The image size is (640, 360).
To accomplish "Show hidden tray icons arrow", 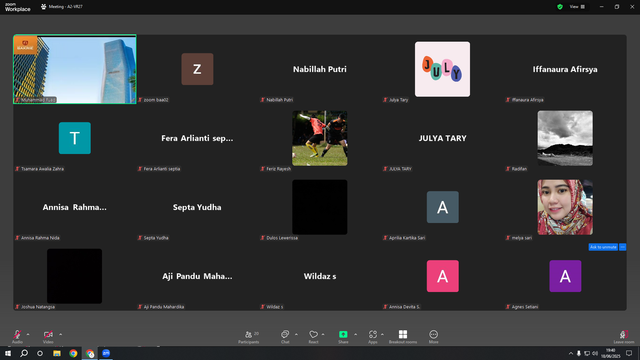I will coord(571,353).
